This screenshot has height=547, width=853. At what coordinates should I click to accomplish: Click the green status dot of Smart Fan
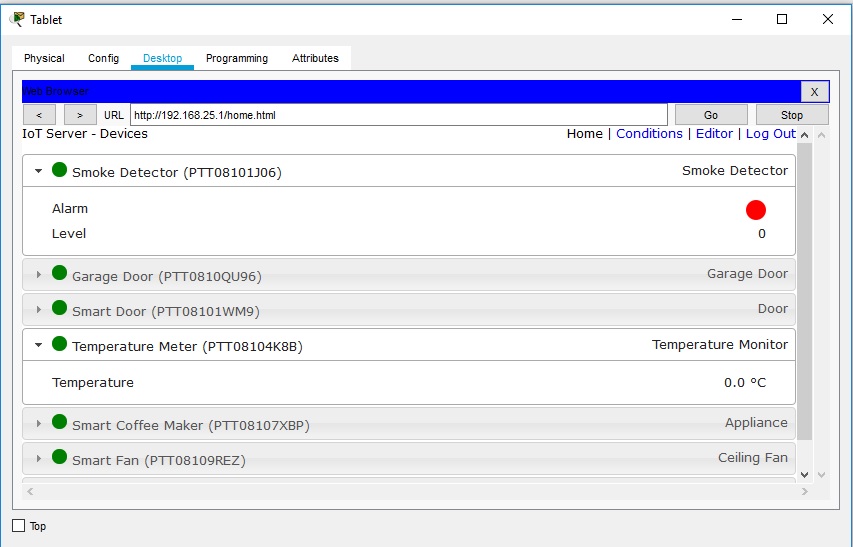59,457
